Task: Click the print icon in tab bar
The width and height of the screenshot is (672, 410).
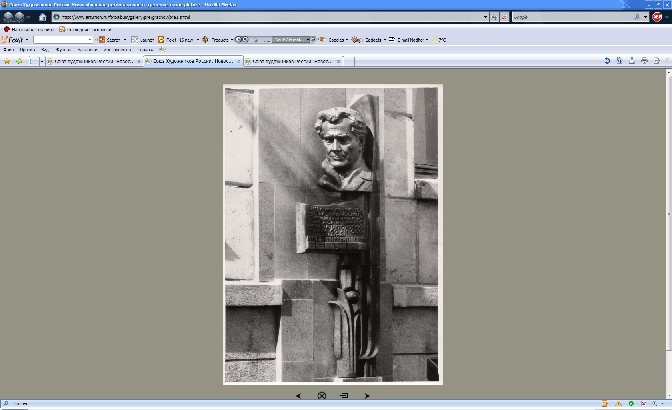Action: pos(644,61)
